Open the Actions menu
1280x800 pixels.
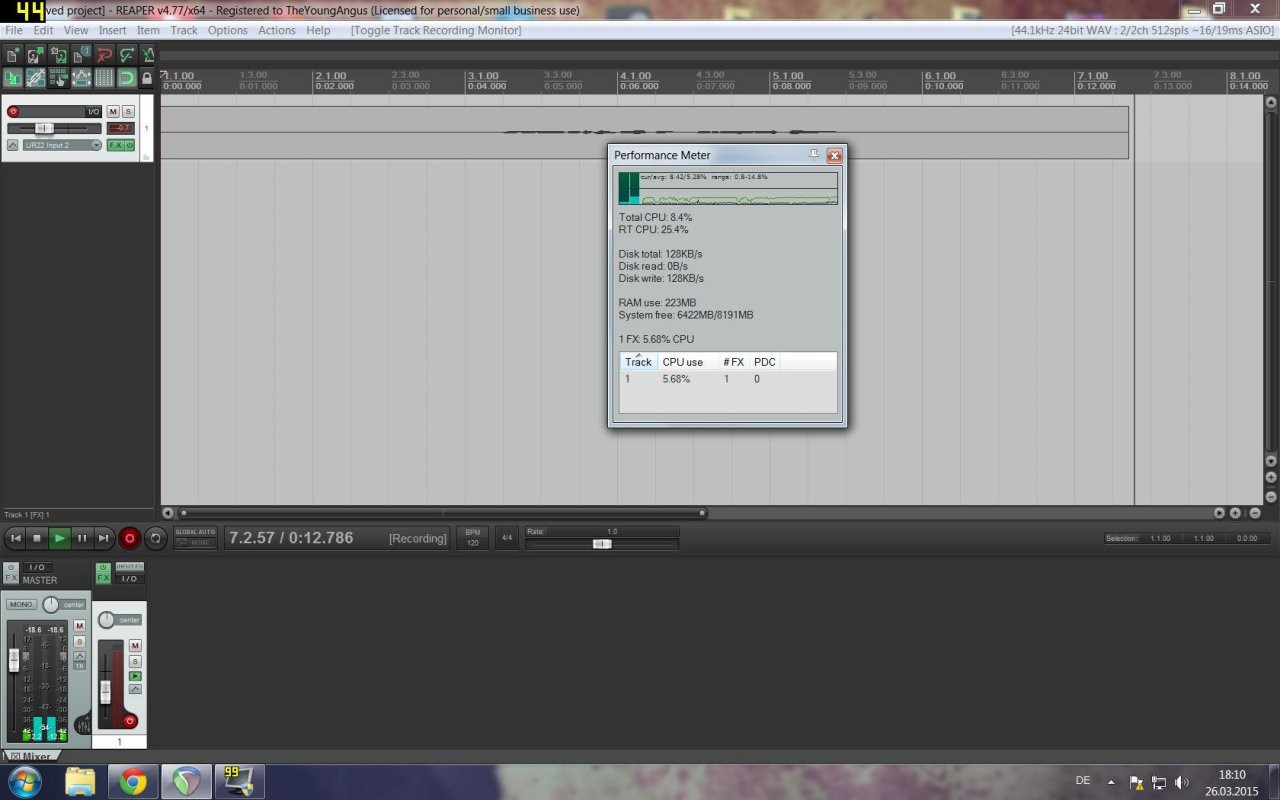click(277, 30)
